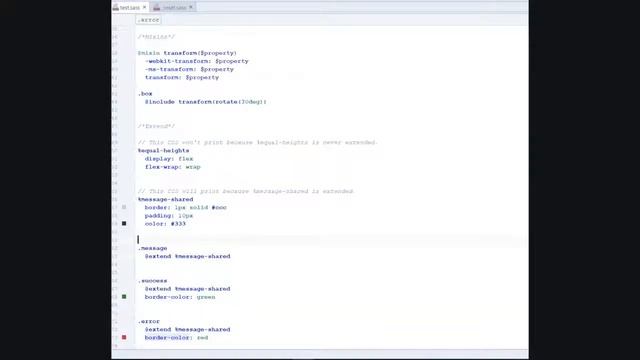Place cursor on '@mixin transform($property)' line
The width and height of the screenshot is (640, 360).
pyautogui.click(x=187, y=53)
